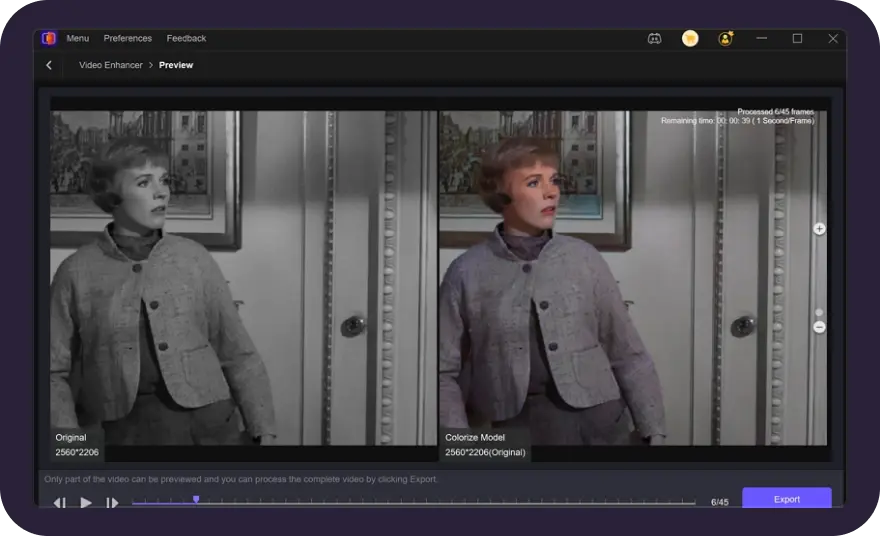Step to the next frame
The width and height of the screenshot is (880, 536).
[x=112, y=502]
